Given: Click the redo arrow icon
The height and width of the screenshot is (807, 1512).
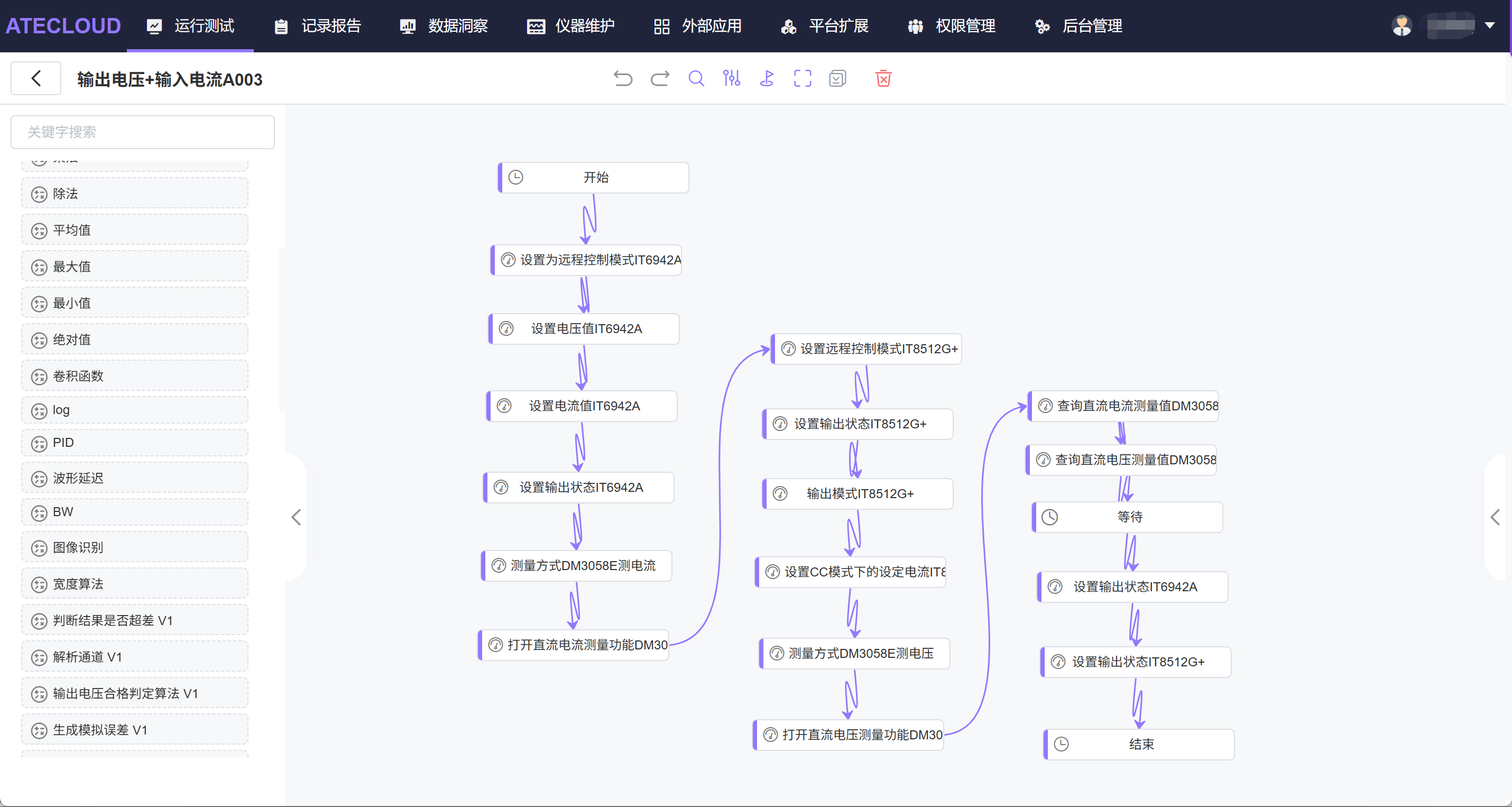Looking at the screenshot, I should coord(660,78).
